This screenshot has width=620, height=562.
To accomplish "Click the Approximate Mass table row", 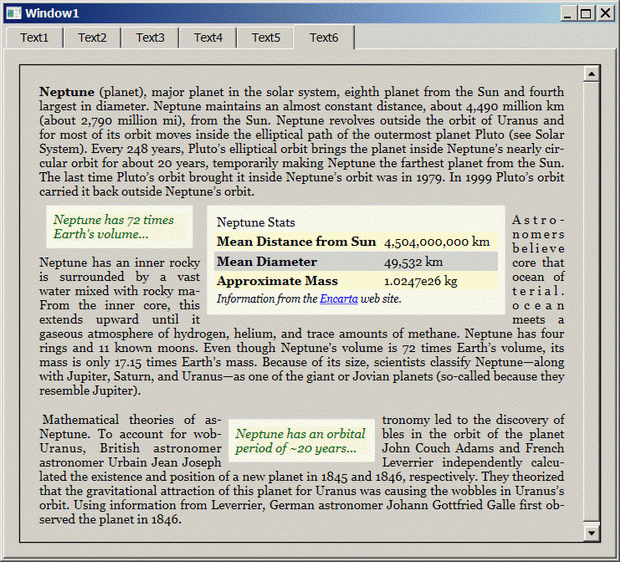I will (355, 282).
